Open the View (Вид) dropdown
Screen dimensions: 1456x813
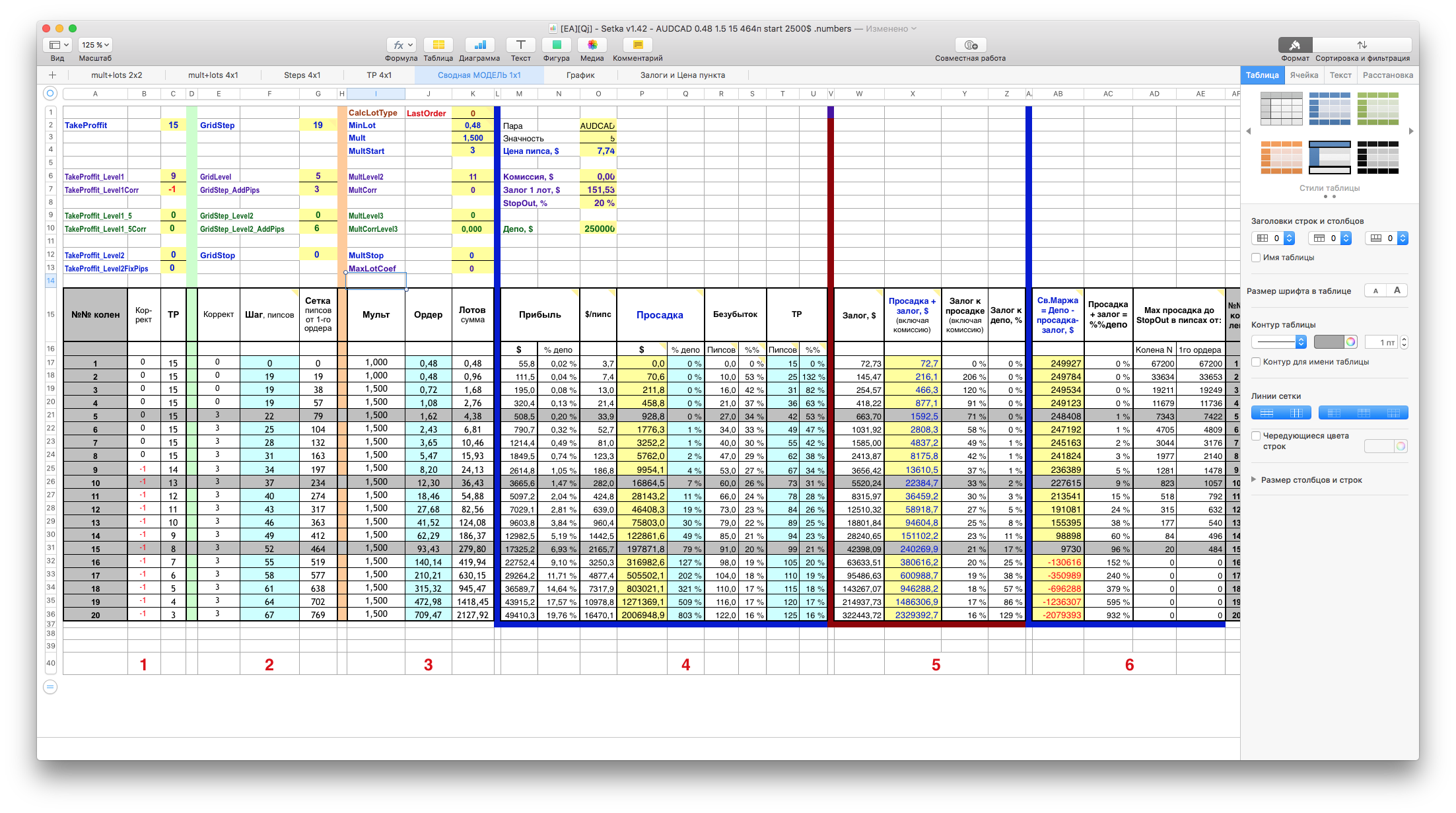click(57, 45)
